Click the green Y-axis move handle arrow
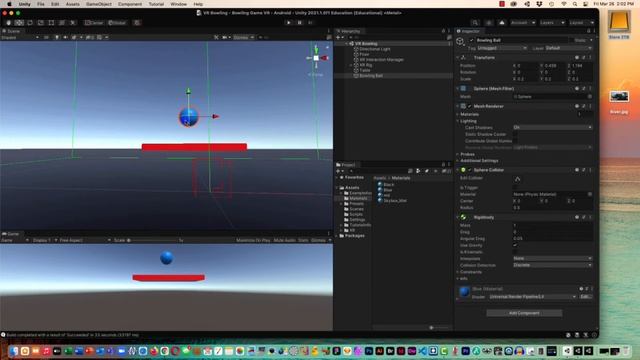The height and width of the screenshot is (360, 640). 189,91
